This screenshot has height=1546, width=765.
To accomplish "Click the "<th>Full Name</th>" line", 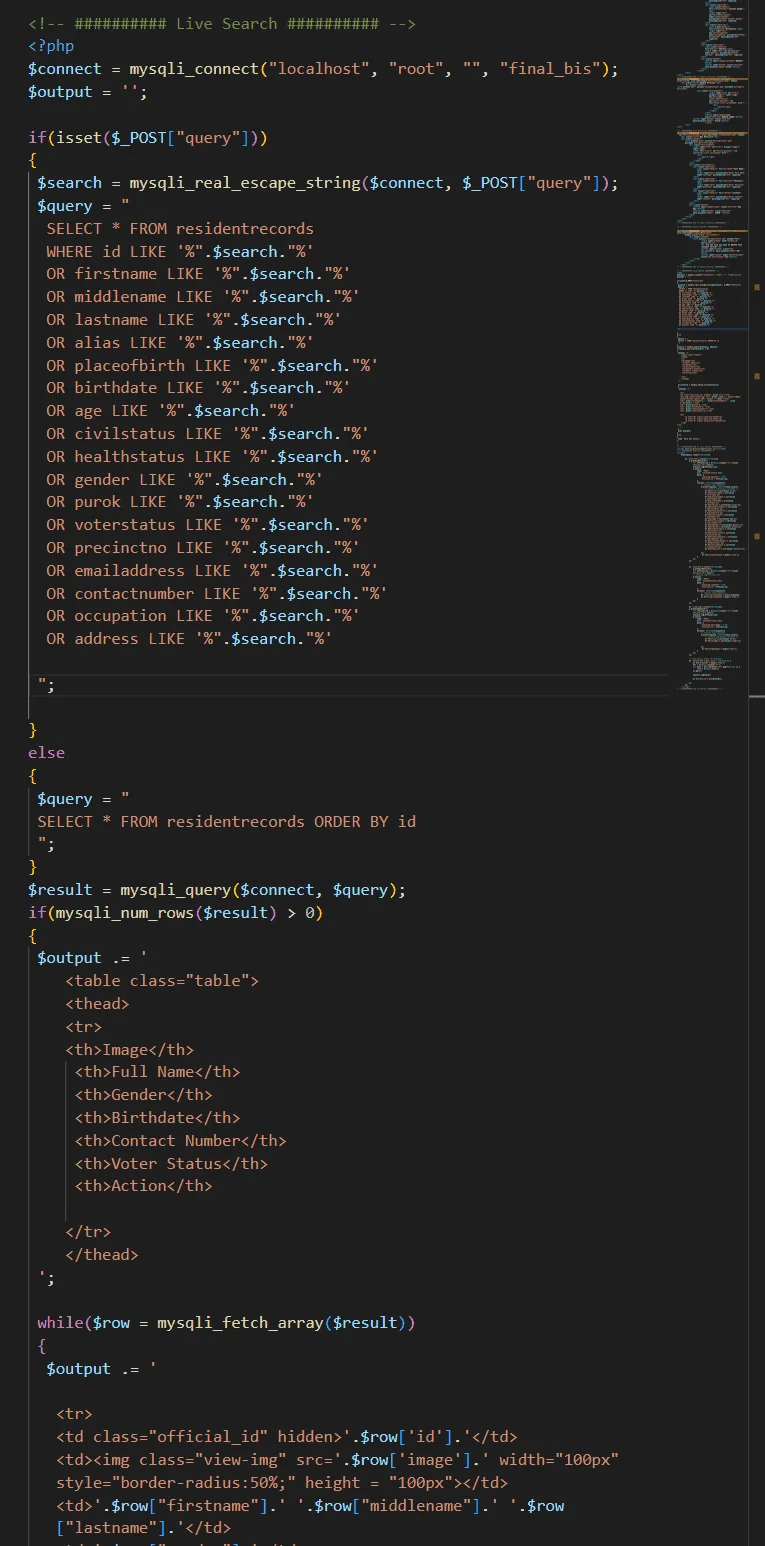I will (157, 1072).
